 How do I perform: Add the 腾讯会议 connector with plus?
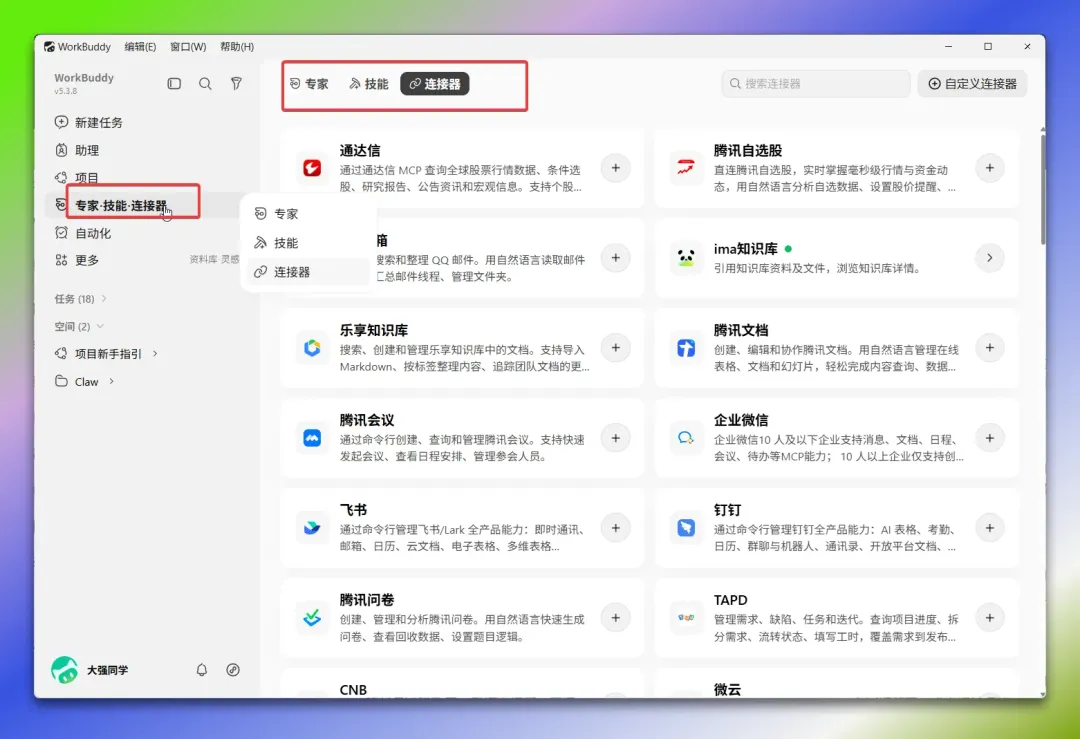[616, 438]
